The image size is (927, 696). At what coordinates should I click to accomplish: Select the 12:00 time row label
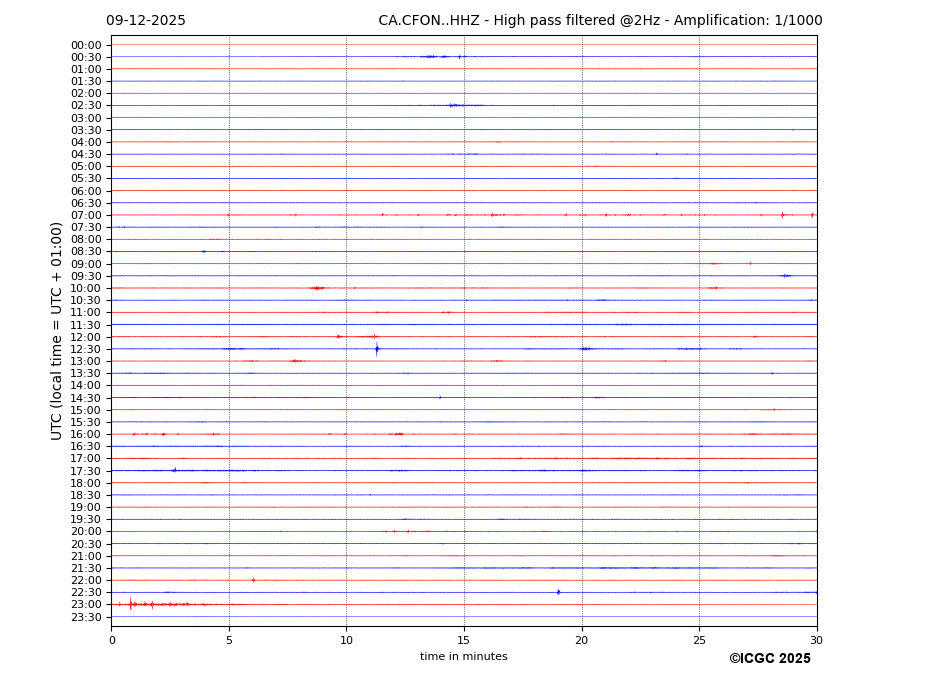86,337
